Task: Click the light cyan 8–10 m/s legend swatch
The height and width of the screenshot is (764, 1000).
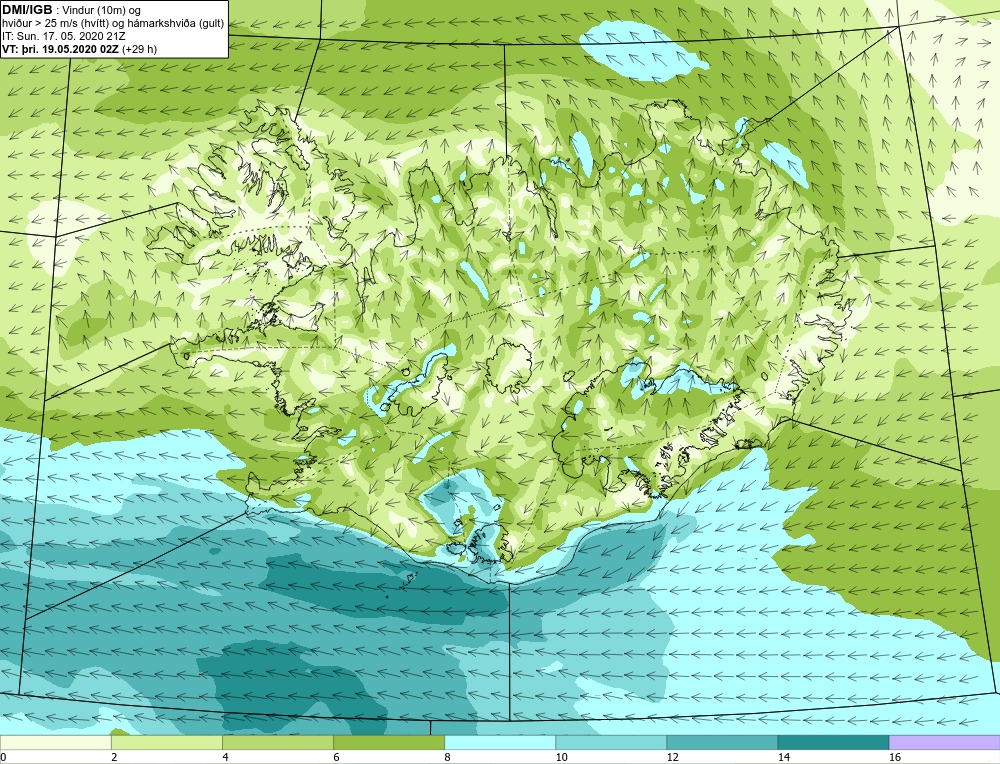Action: pos(500,742)
